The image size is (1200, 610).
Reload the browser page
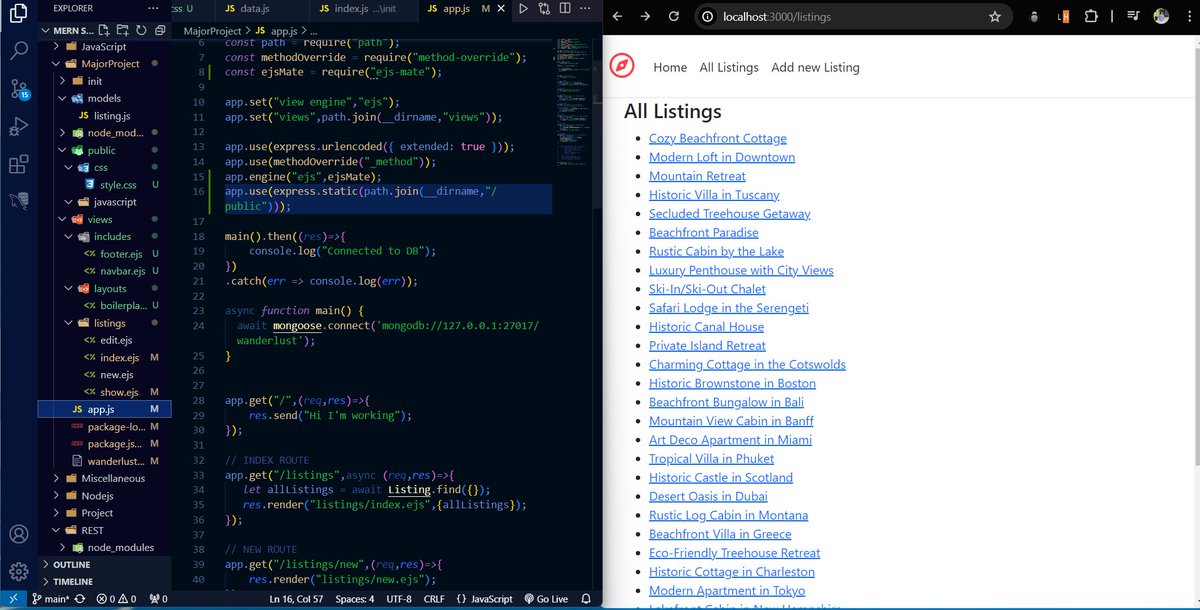[x=674, y=16]
